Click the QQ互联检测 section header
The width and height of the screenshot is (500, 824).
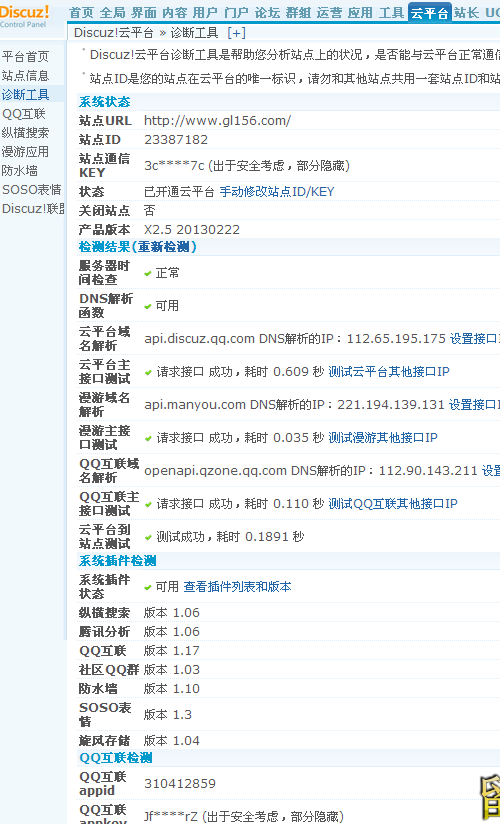116,758
